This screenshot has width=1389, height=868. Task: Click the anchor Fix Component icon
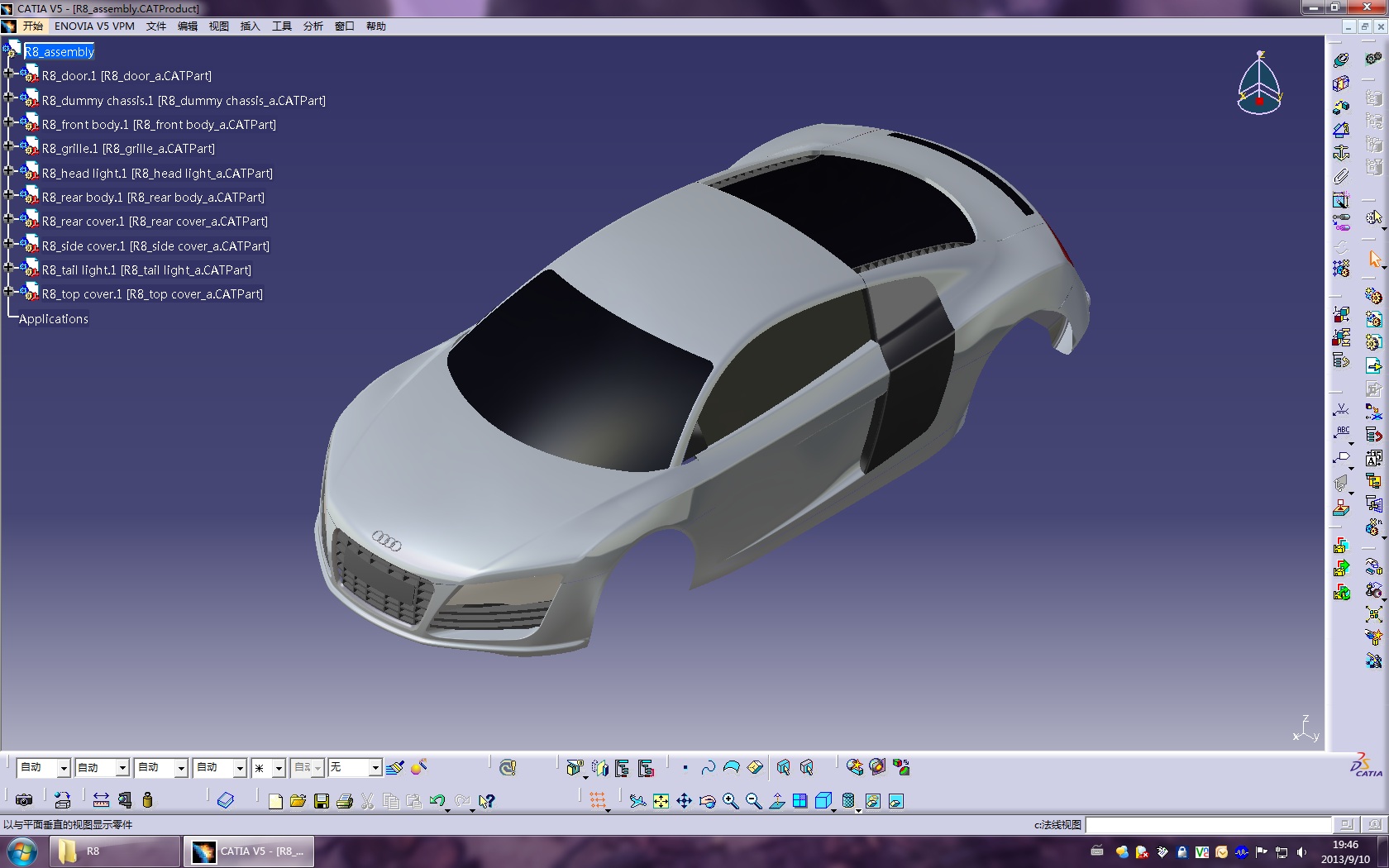point(1341,153)
